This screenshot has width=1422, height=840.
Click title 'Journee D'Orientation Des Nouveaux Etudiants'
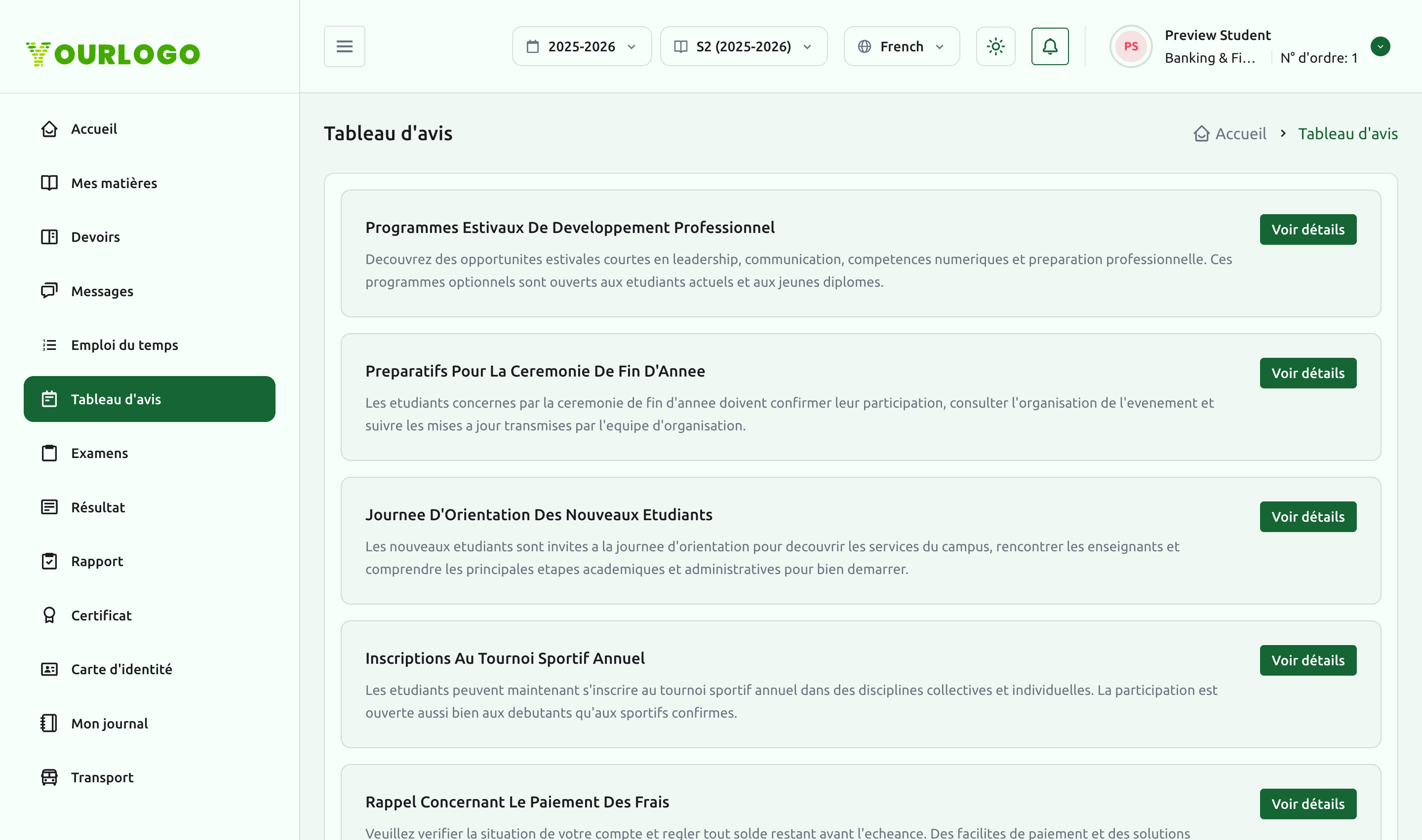539,515
